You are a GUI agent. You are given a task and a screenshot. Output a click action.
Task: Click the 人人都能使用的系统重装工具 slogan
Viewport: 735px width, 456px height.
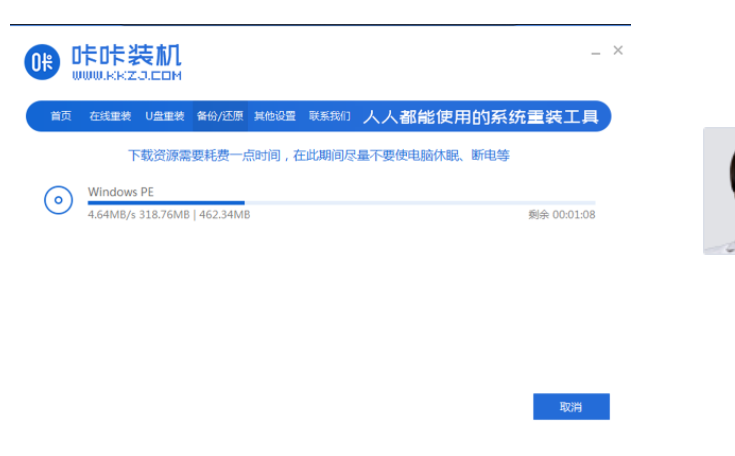click(480, 117)
